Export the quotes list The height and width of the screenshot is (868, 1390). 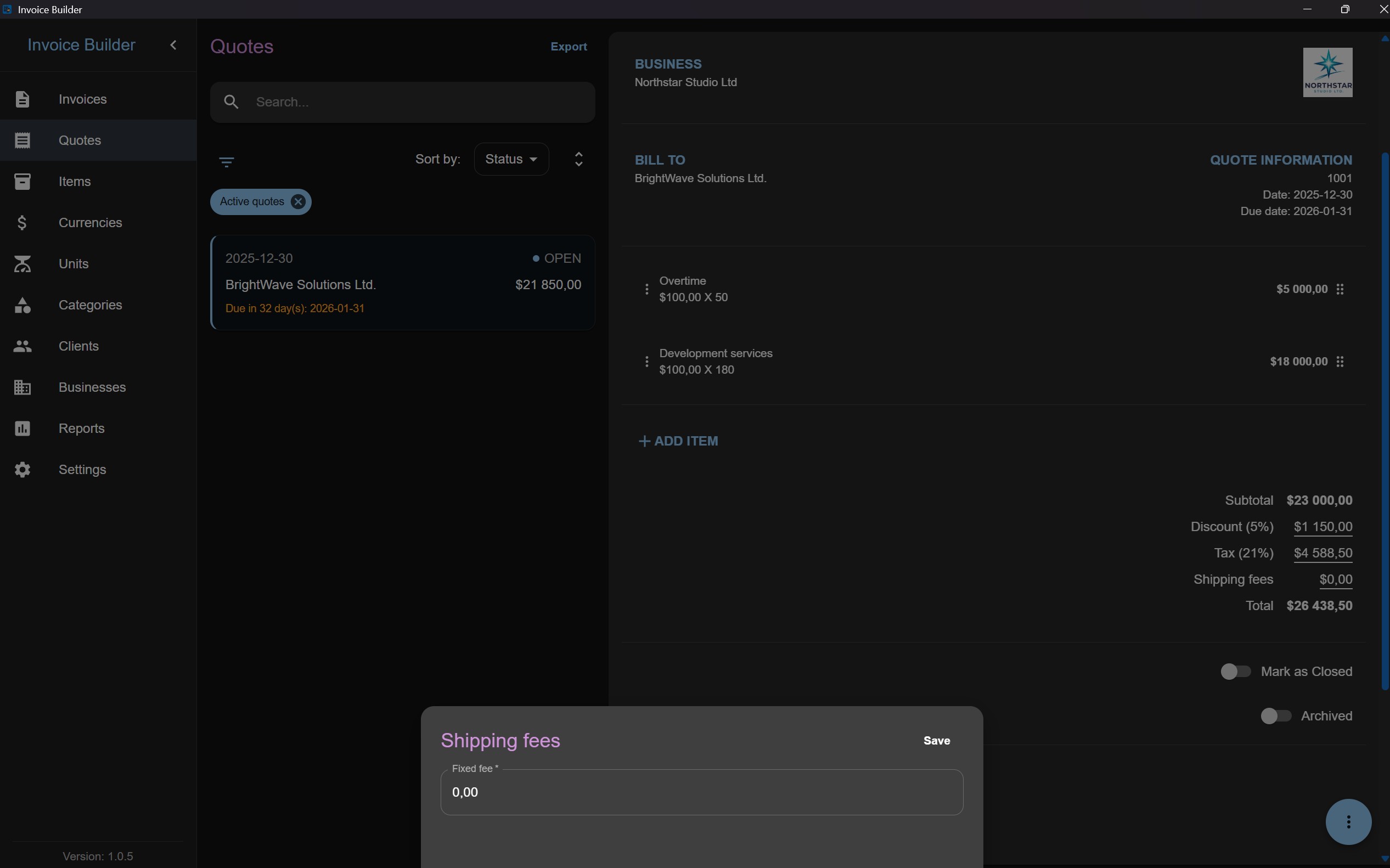[x=569, y=47]
